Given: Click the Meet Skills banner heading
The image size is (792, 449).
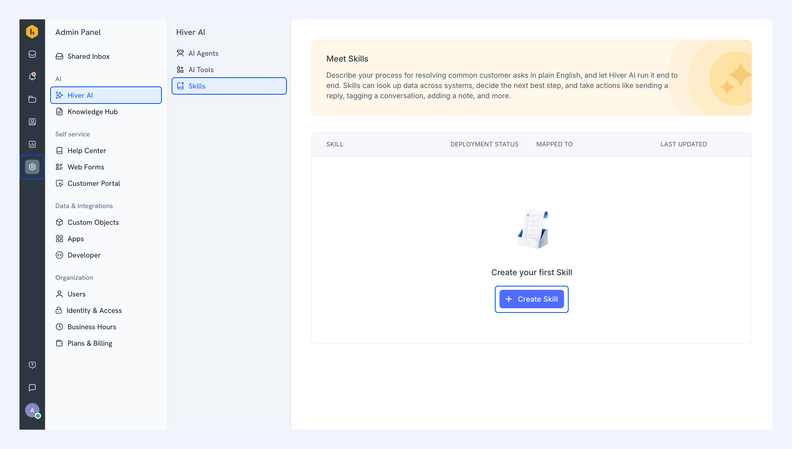Looking at the screenshot, I should pos(347,59).
